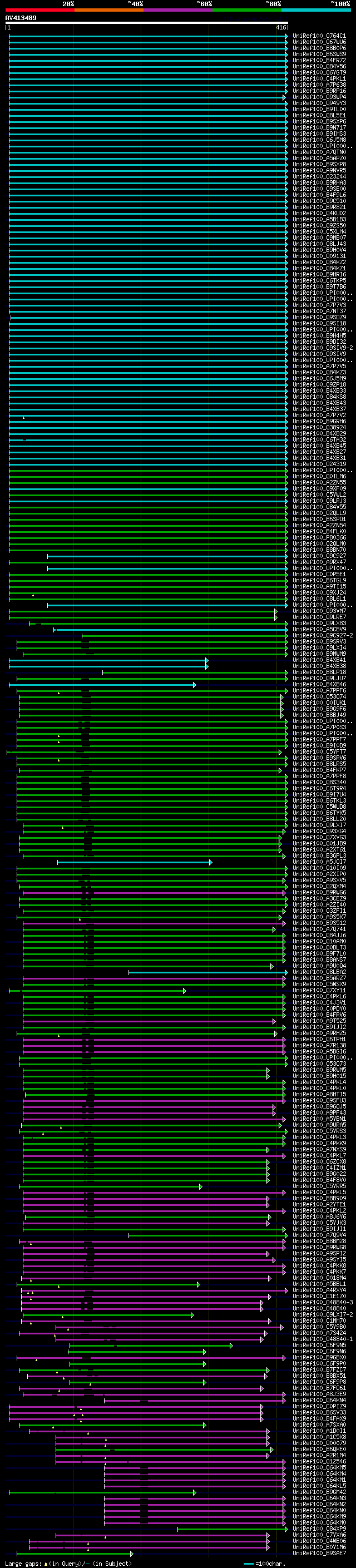This screenshot has height=1568, width=356.
Task: Click the green alignment bar for C6F9N6
Action: (137, 1352)
